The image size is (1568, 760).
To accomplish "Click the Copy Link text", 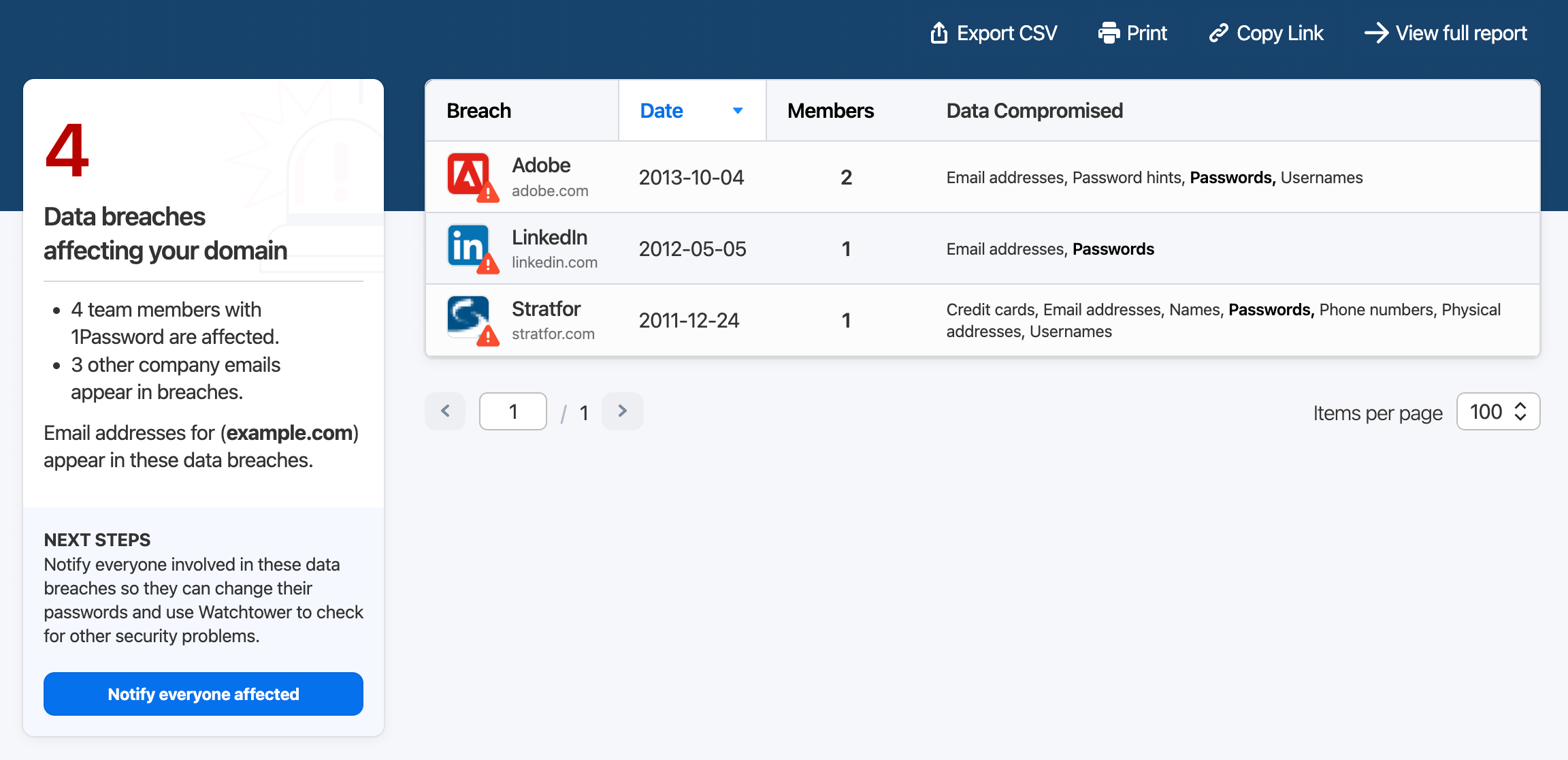I will [1280, 33].
